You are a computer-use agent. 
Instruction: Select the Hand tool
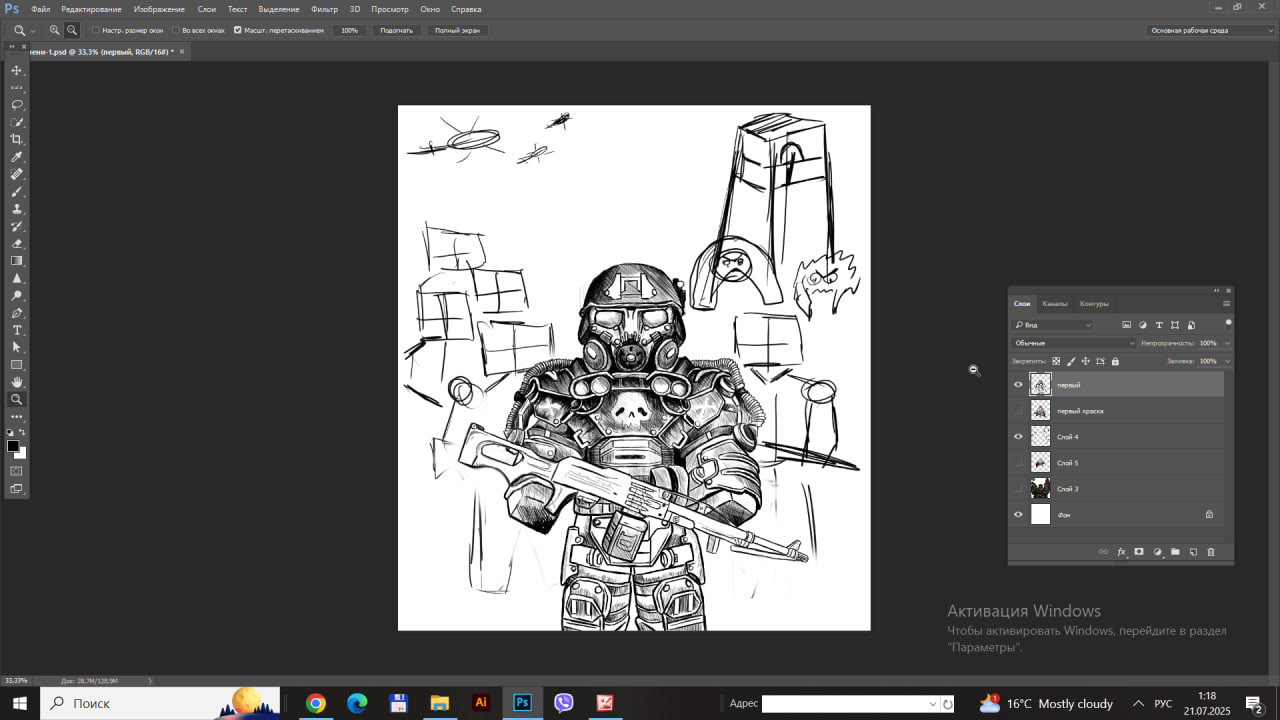pyautogui.click(x=16, y=382)
